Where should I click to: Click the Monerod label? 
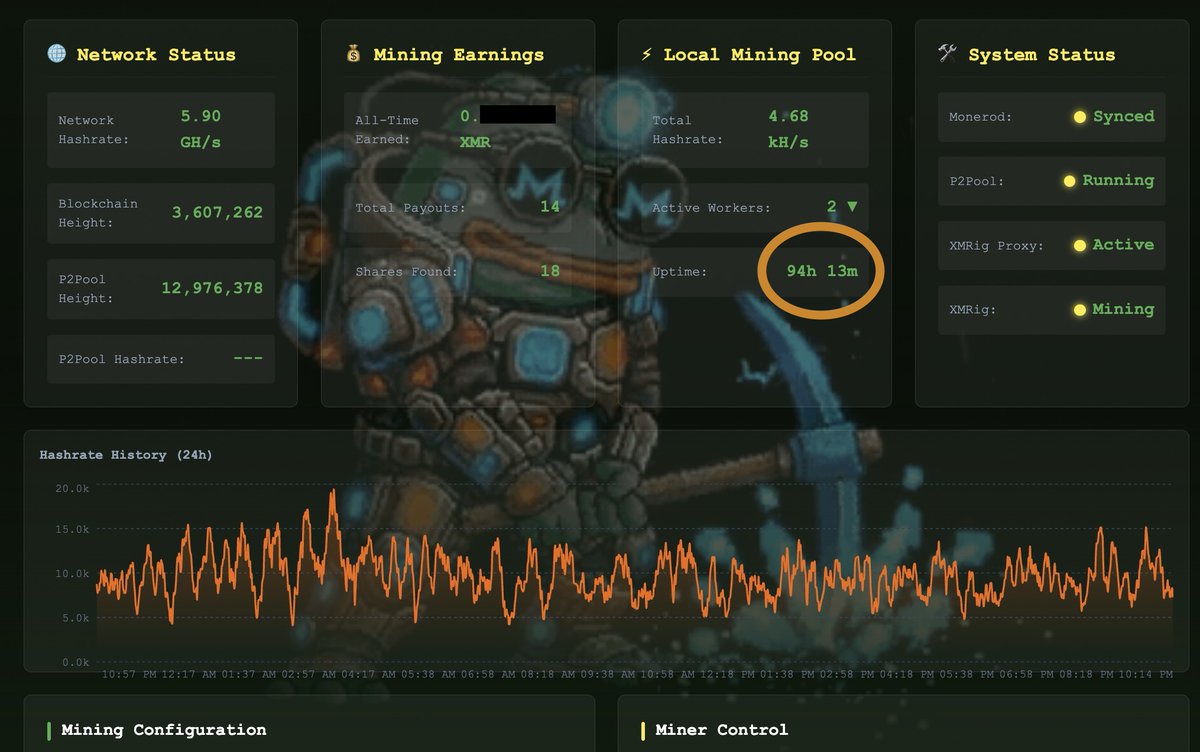click(981, 117)
